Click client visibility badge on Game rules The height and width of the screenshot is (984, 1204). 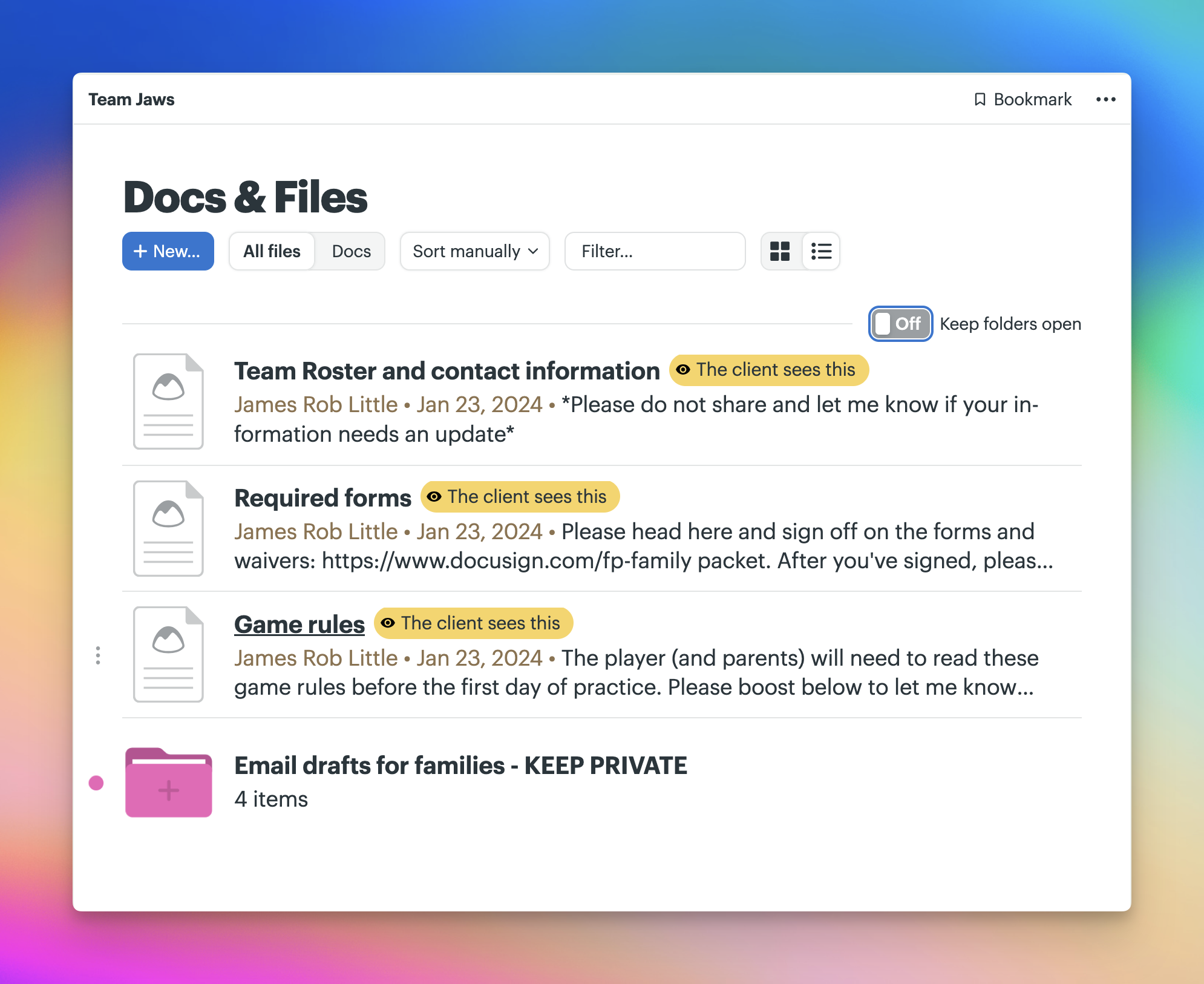473,623
